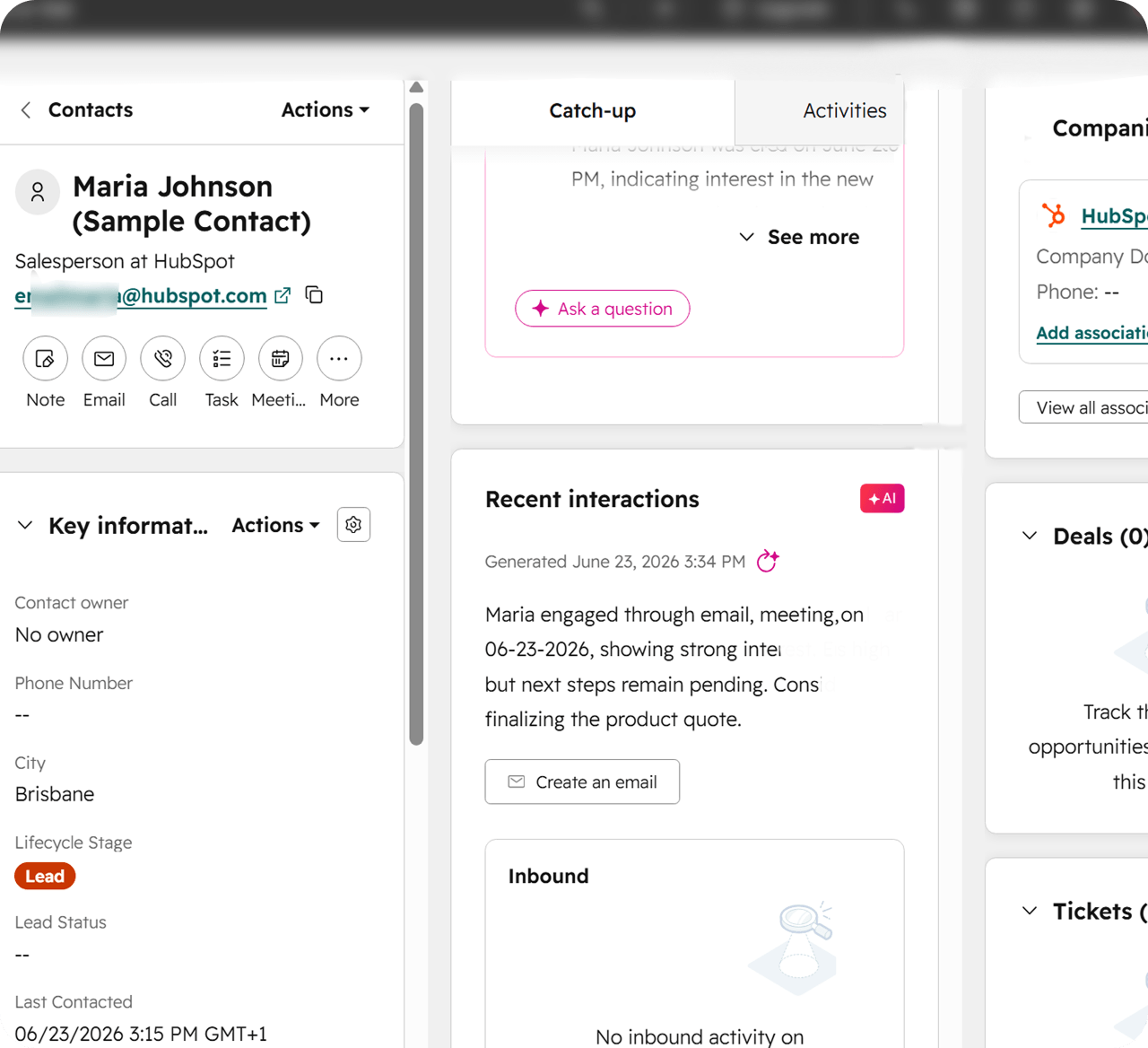Screen dimensions: 1148x1048
Task: Click the Inbound heading
Action: click(549, 876)
